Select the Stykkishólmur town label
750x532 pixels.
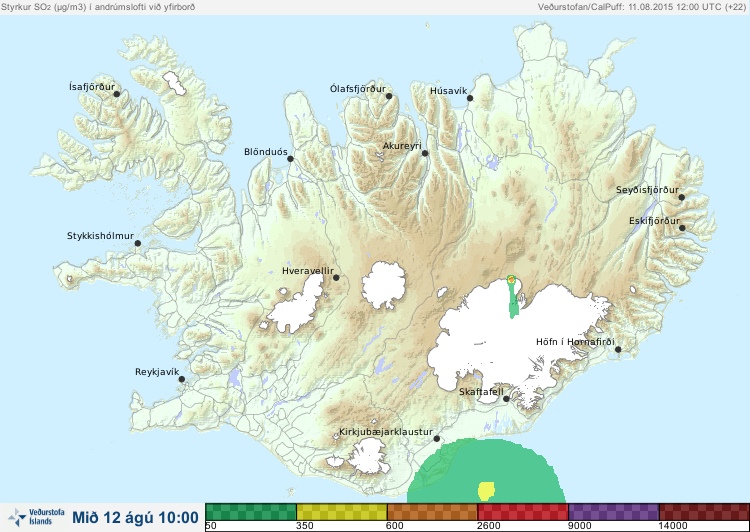(x=100, y=236)
